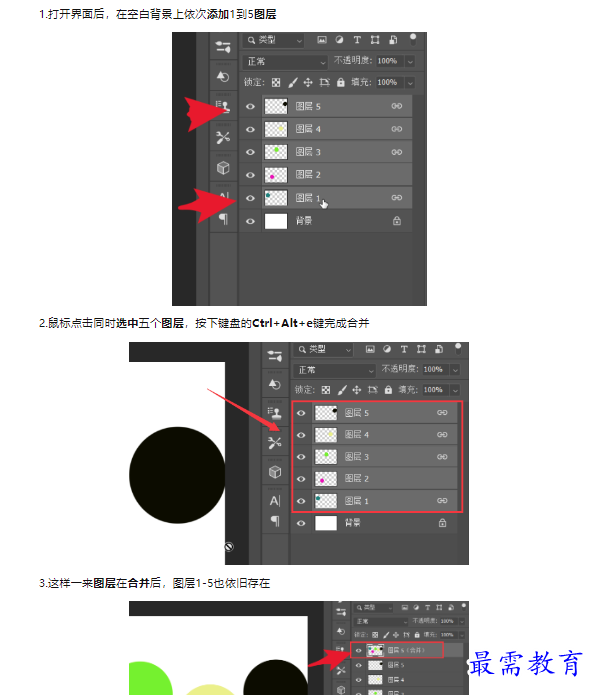The height and width of the screenshot is (695, 591).
Task: Toggle layer filtering switch in step 1 screenshot
Action: (413, 39)
